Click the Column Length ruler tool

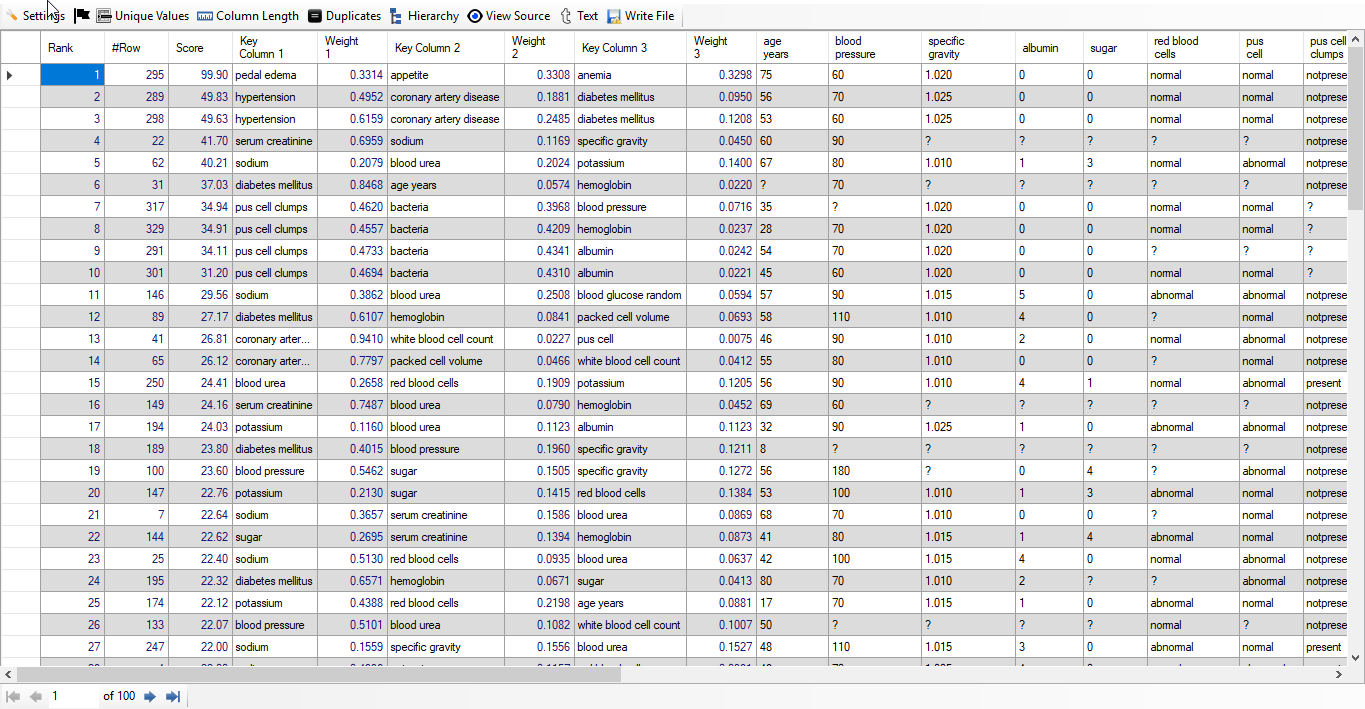tap(247, 16)
